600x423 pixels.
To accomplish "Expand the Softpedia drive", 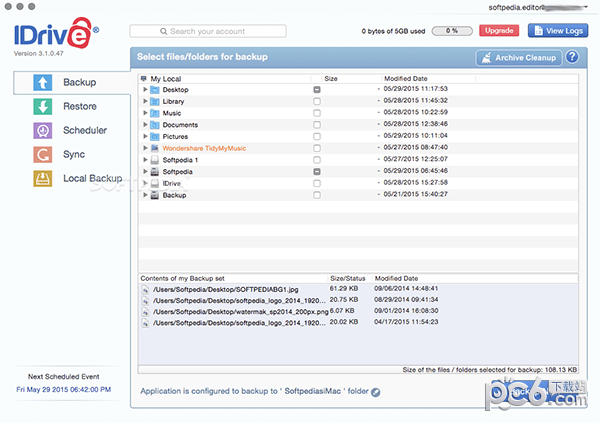I will 145,171.
